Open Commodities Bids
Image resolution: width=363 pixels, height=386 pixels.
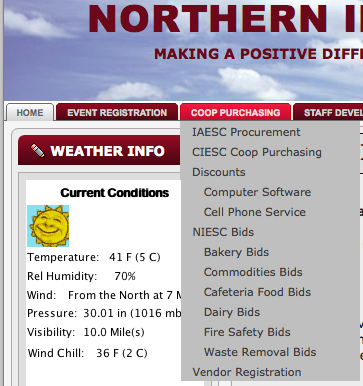pos(253,272)
